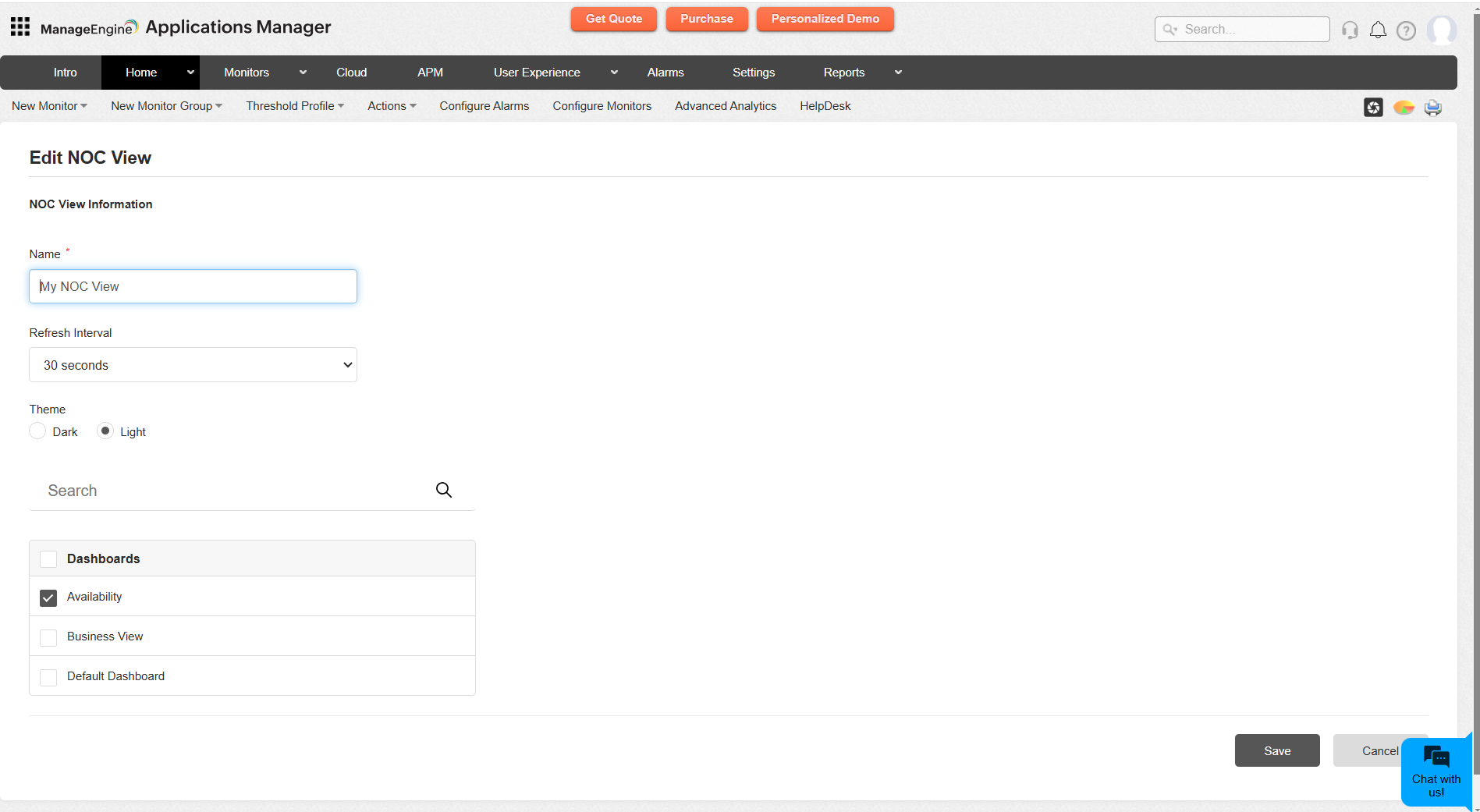The width and height of the screenshot is (1480, 812).
Task: Cancel editing the NOC view
Action: (1379, 750)
